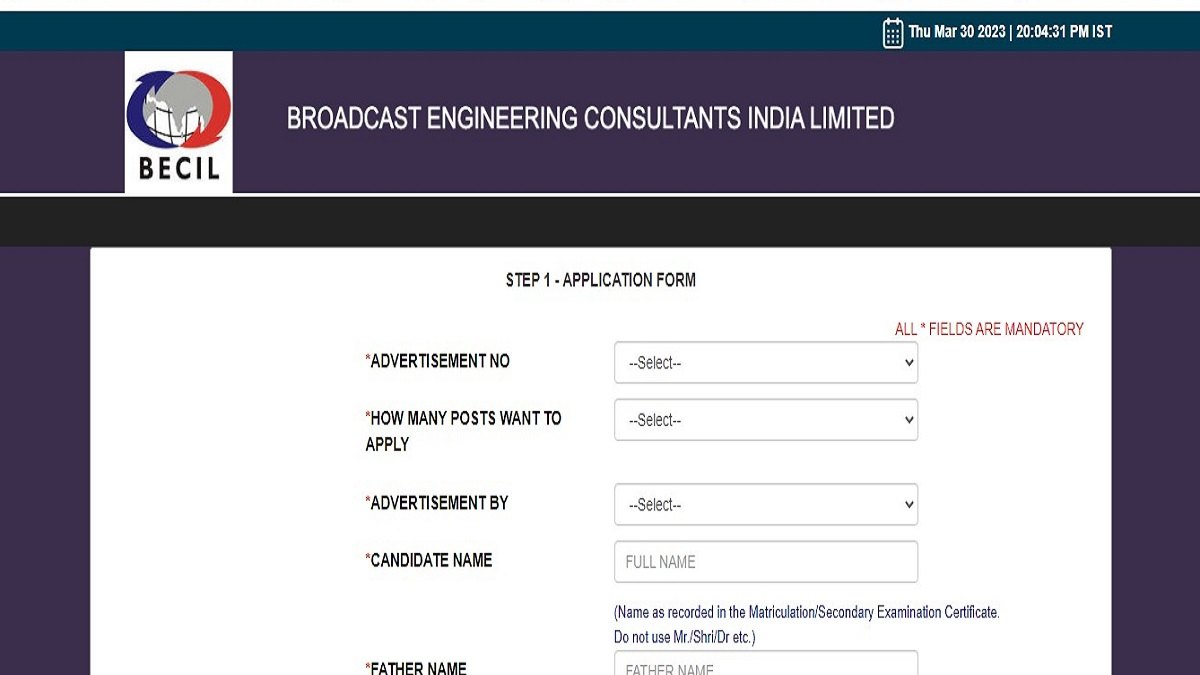Click the Do not use Mr./Shri/Dr note
This screenshot has width=1200, height=675.
[685, 637]
